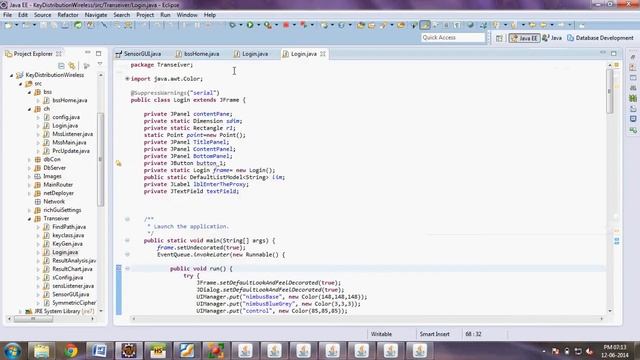Open the Help menu

(x=210, y=15)
